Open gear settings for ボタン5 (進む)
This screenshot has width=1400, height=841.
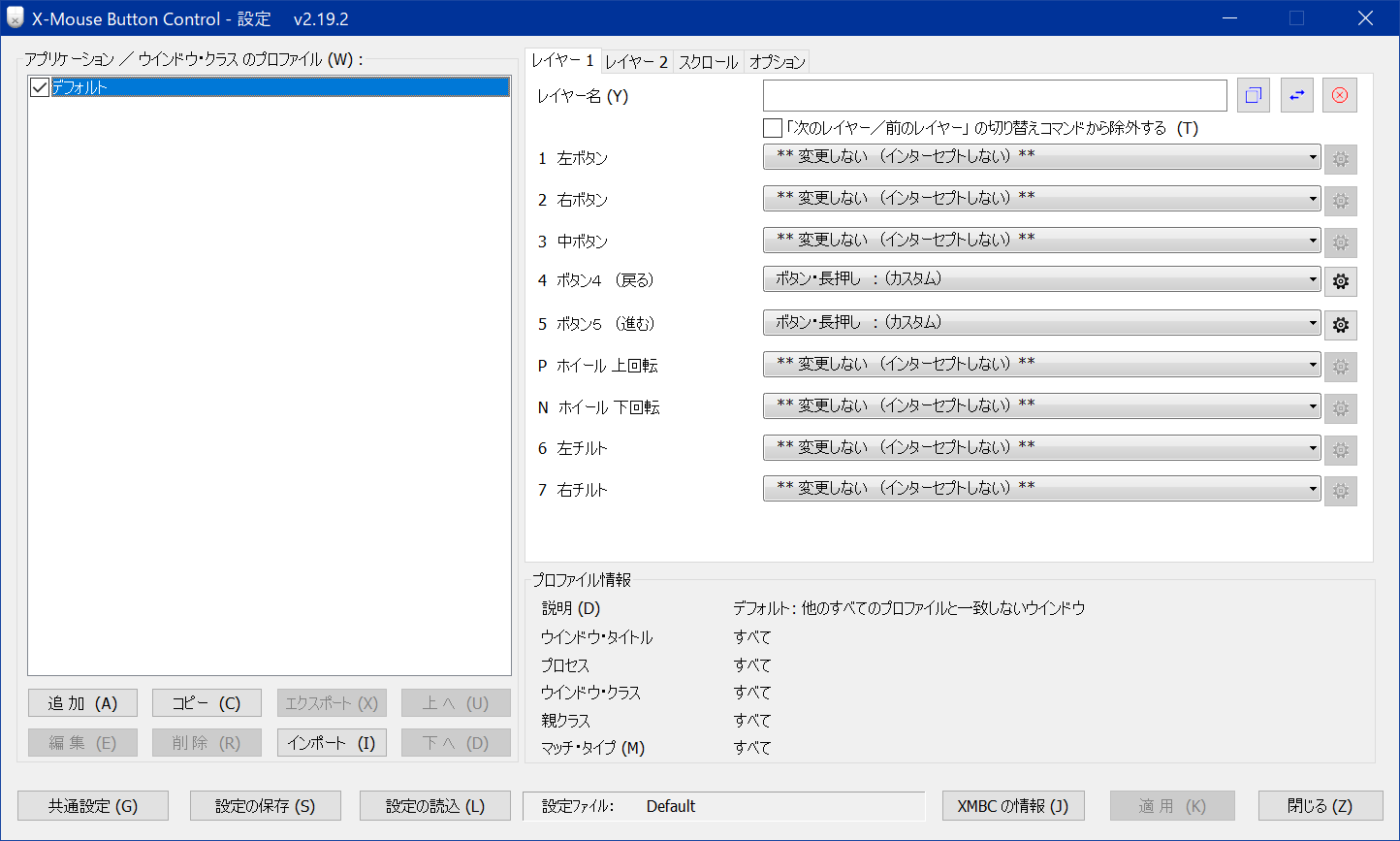[x=1341, y=325]
